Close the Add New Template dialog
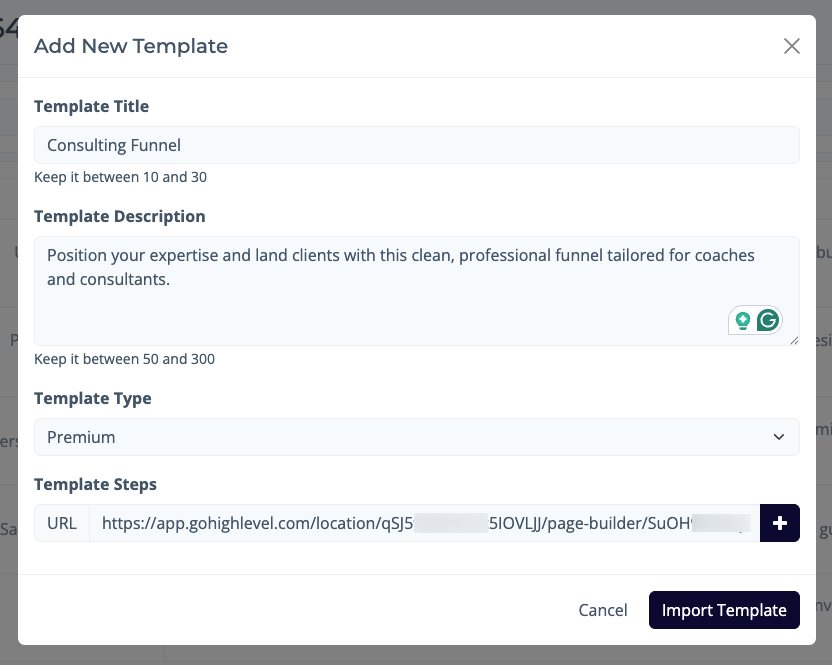 (792, 46)
